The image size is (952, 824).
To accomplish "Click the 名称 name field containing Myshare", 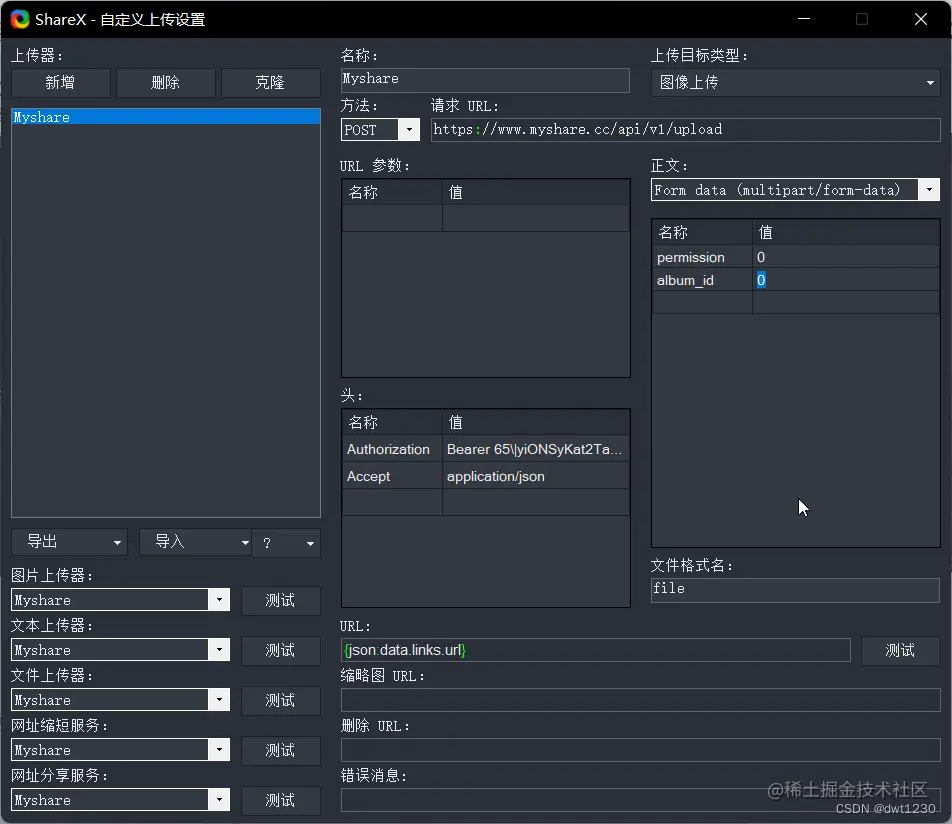I will [x=485, y=80].
